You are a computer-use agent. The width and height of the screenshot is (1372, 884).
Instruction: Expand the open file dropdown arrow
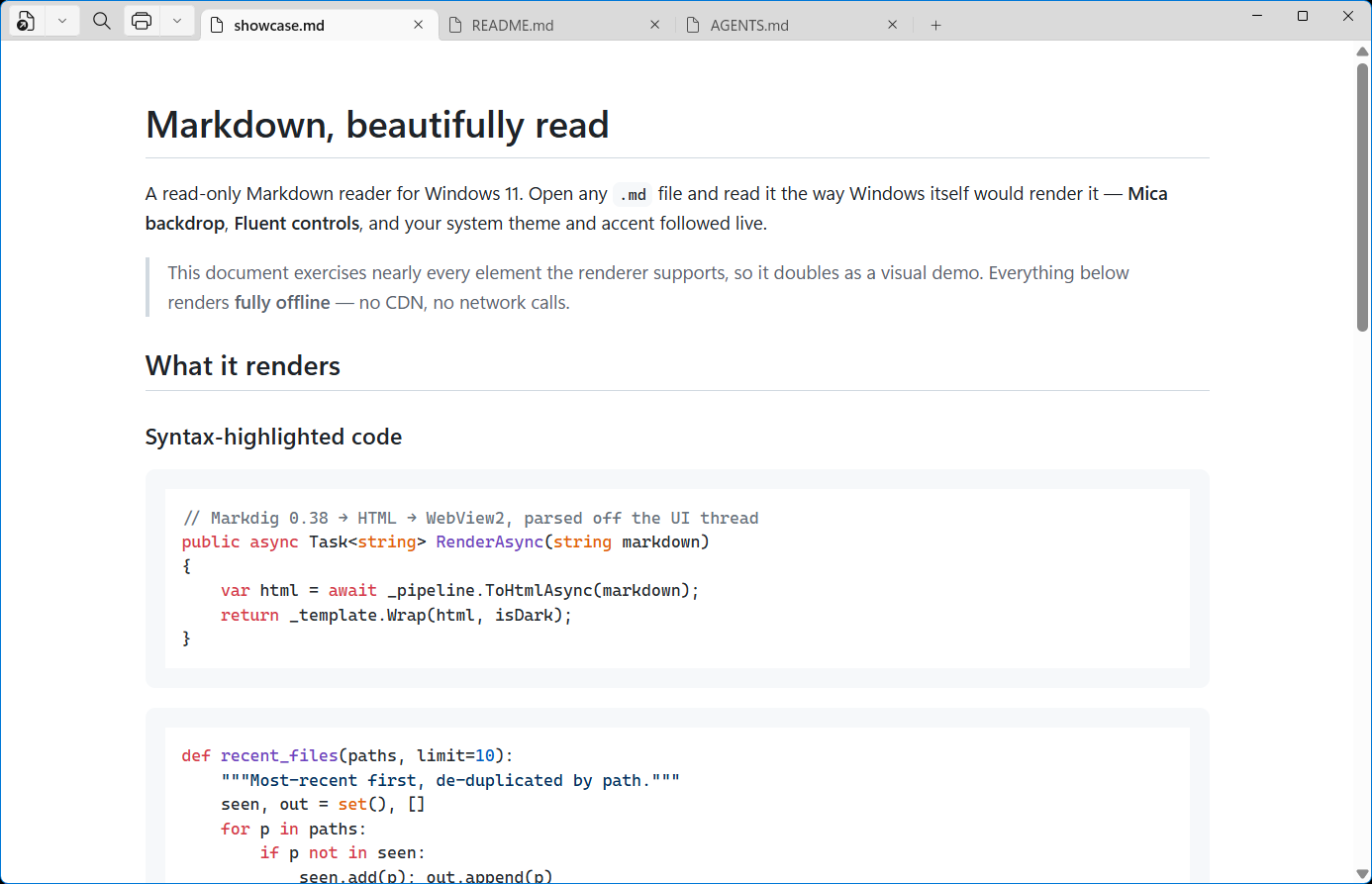coord(62,21)
